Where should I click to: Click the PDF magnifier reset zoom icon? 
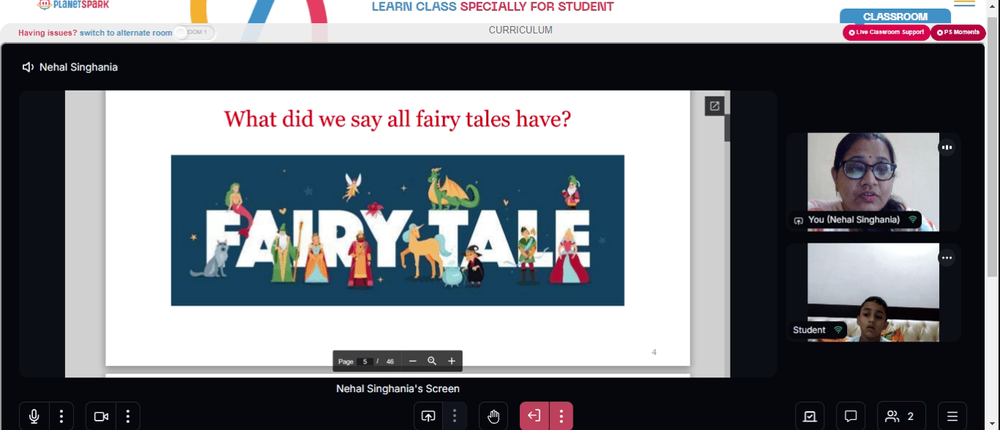point(432,361)
